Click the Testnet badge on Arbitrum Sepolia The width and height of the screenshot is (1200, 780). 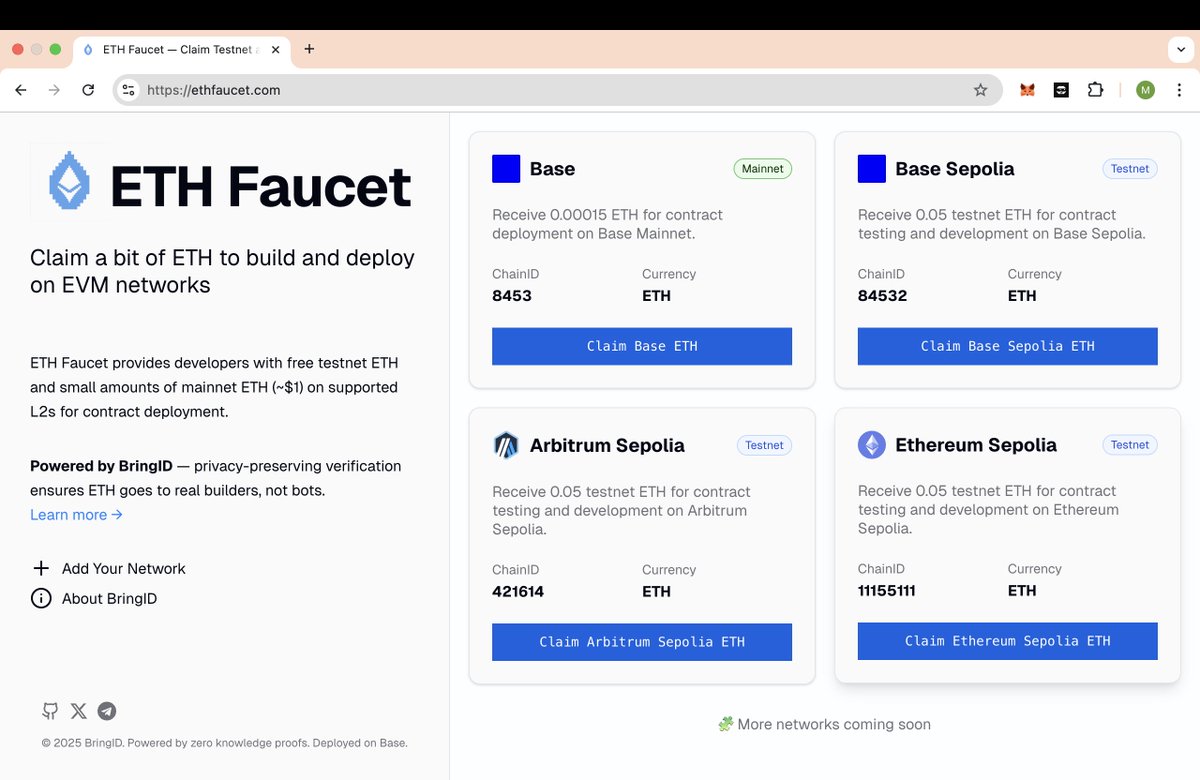point(764,445)
